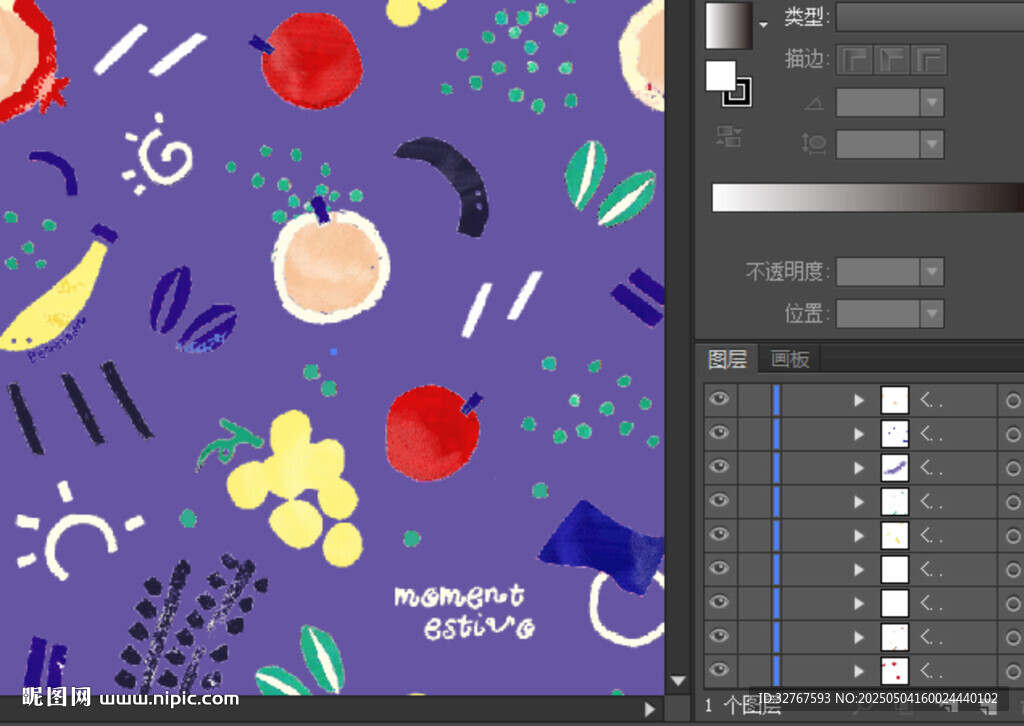Click the gradient slider bar

tap(866, 198)
